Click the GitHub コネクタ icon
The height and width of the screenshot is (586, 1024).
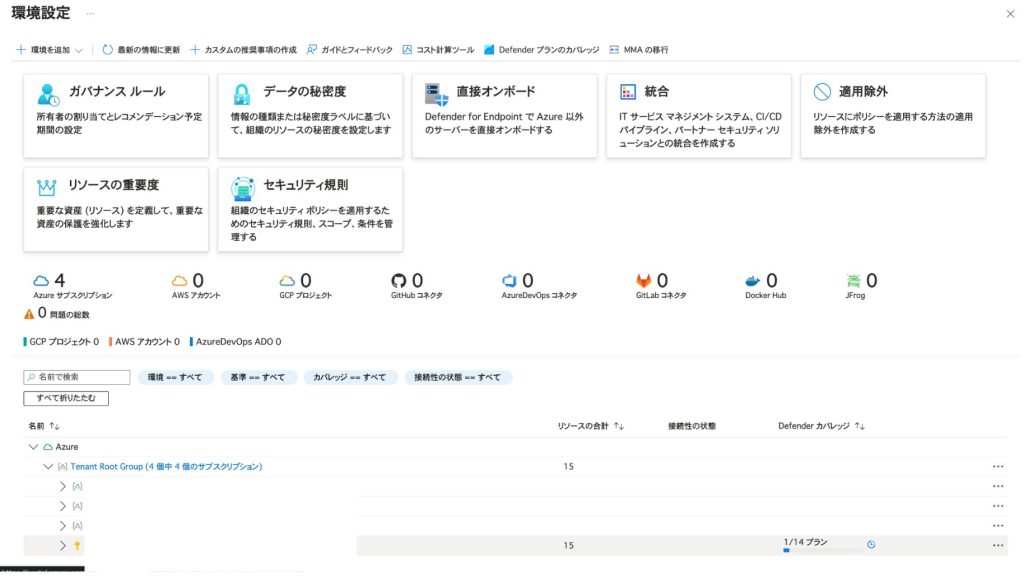pos(399,281)
